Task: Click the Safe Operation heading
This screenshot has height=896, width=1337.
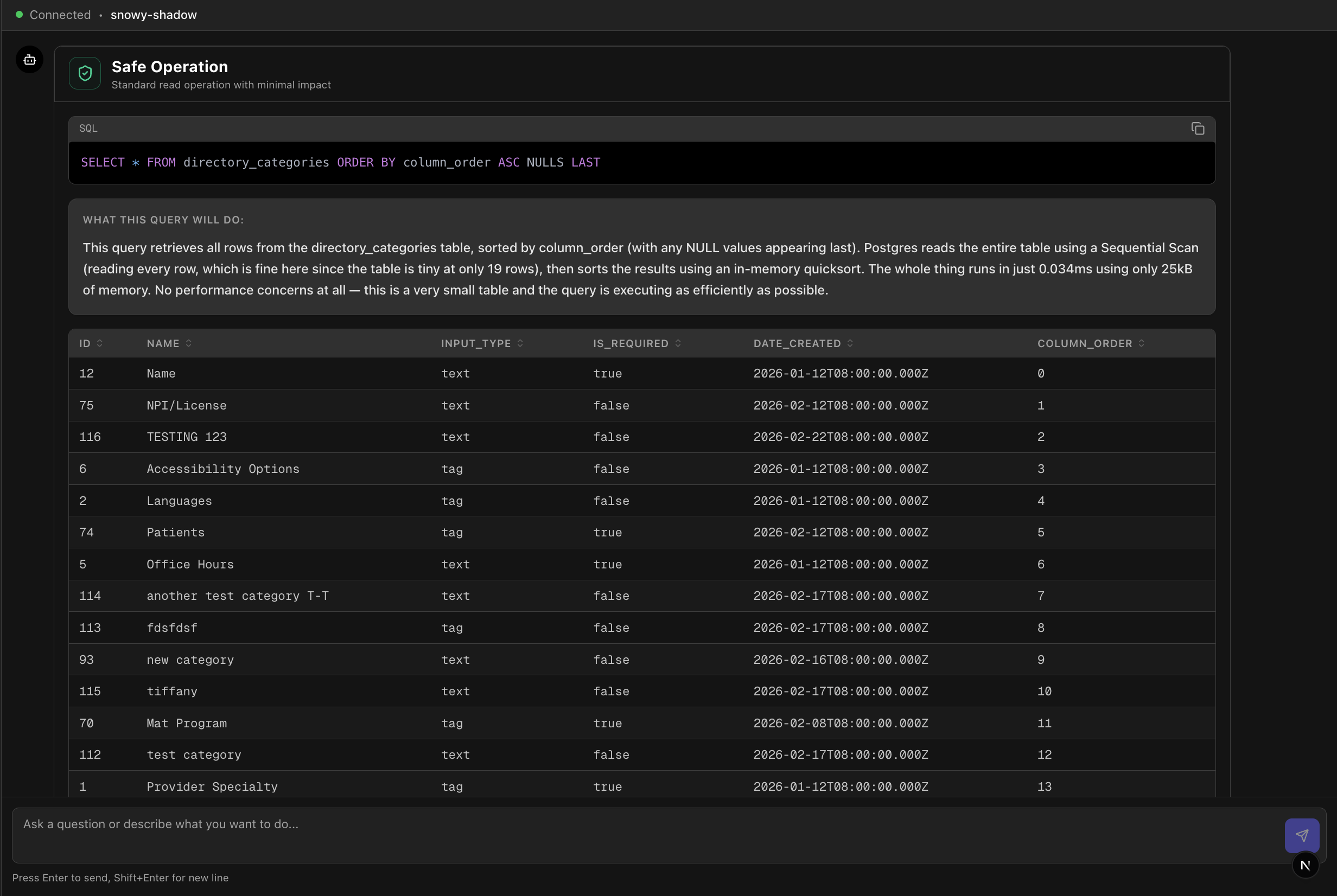Action: tap(169, 67)
